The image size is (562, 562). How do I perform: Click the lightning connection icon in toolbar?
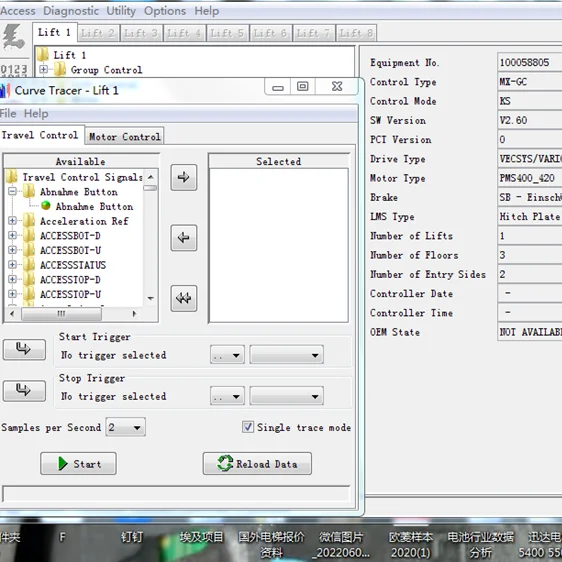pos(13,37)
